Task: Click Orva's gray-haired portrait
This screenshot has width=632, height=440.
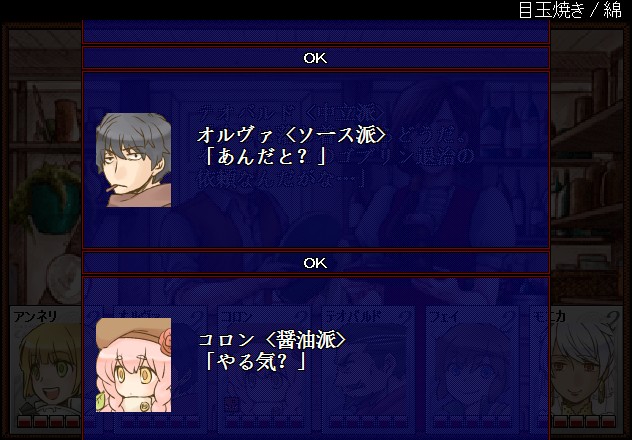Action: (133, 160)
